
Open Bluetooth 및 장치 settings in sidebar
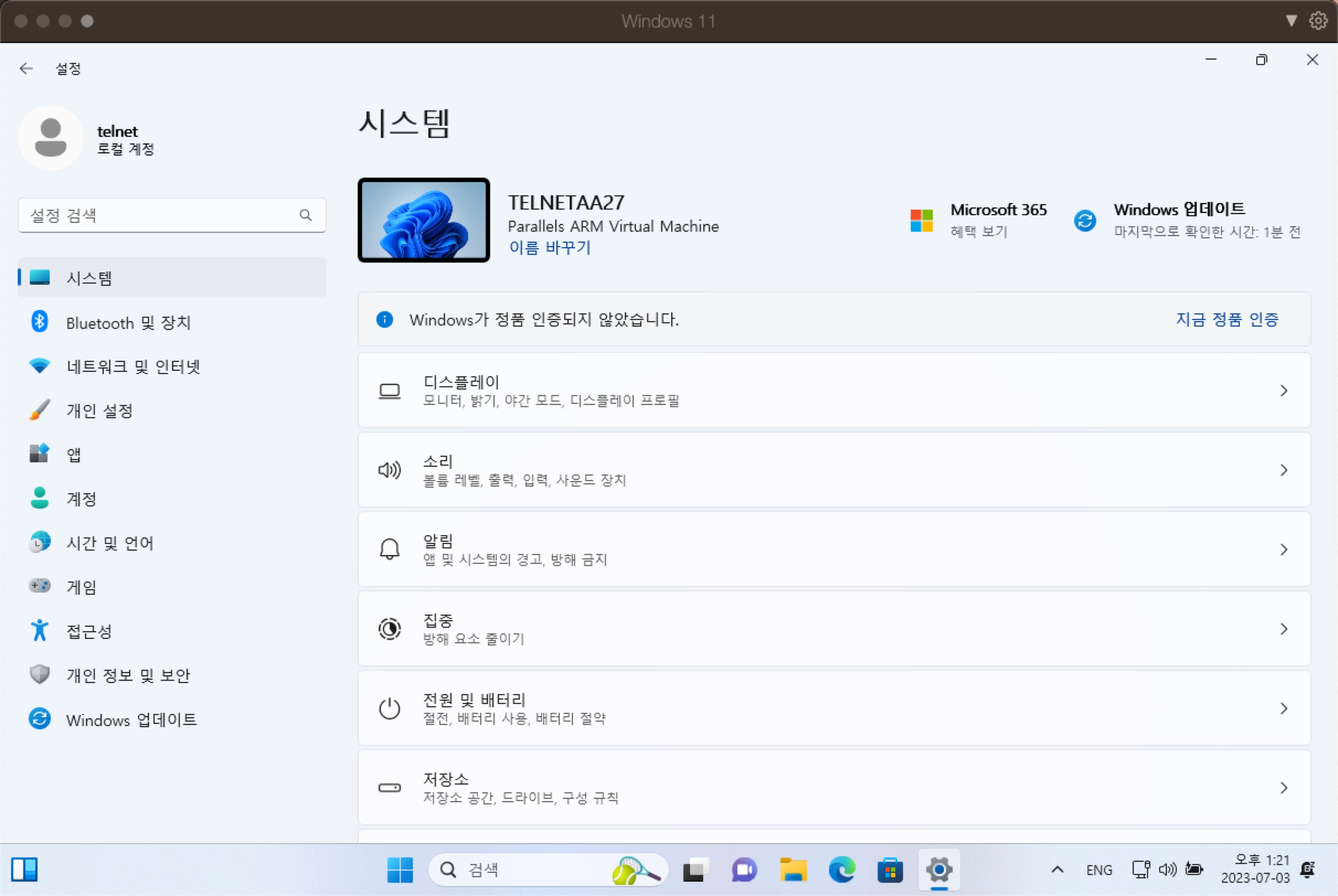click(128, 322)
